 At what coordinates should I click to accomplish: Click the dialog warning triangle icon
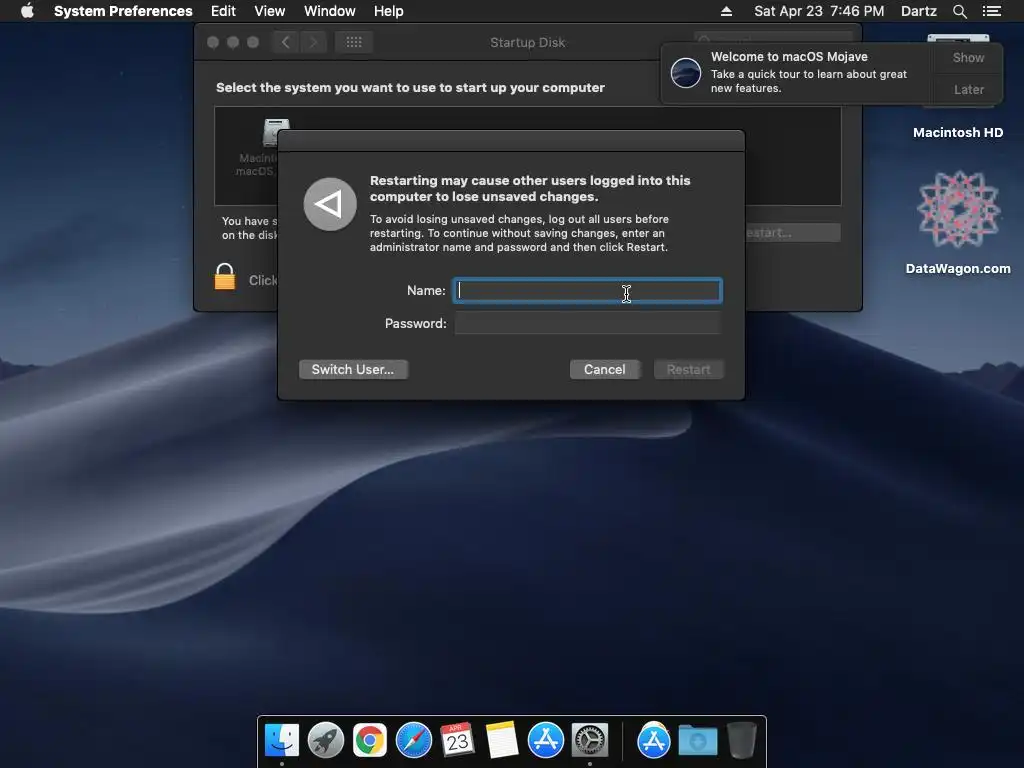coord(330,204)
